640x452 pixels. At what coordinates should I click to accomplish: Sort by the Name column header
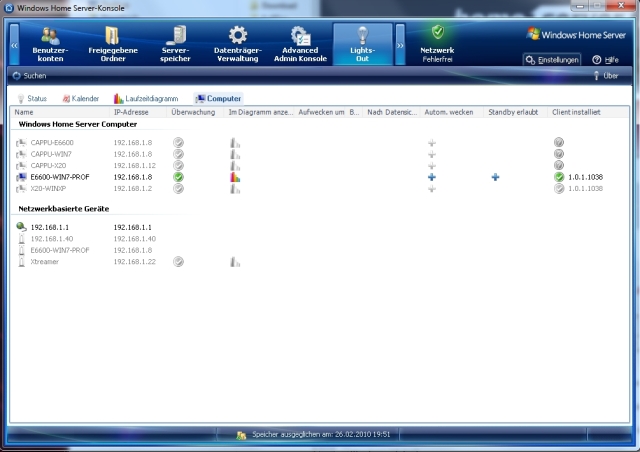pos(60,112)
